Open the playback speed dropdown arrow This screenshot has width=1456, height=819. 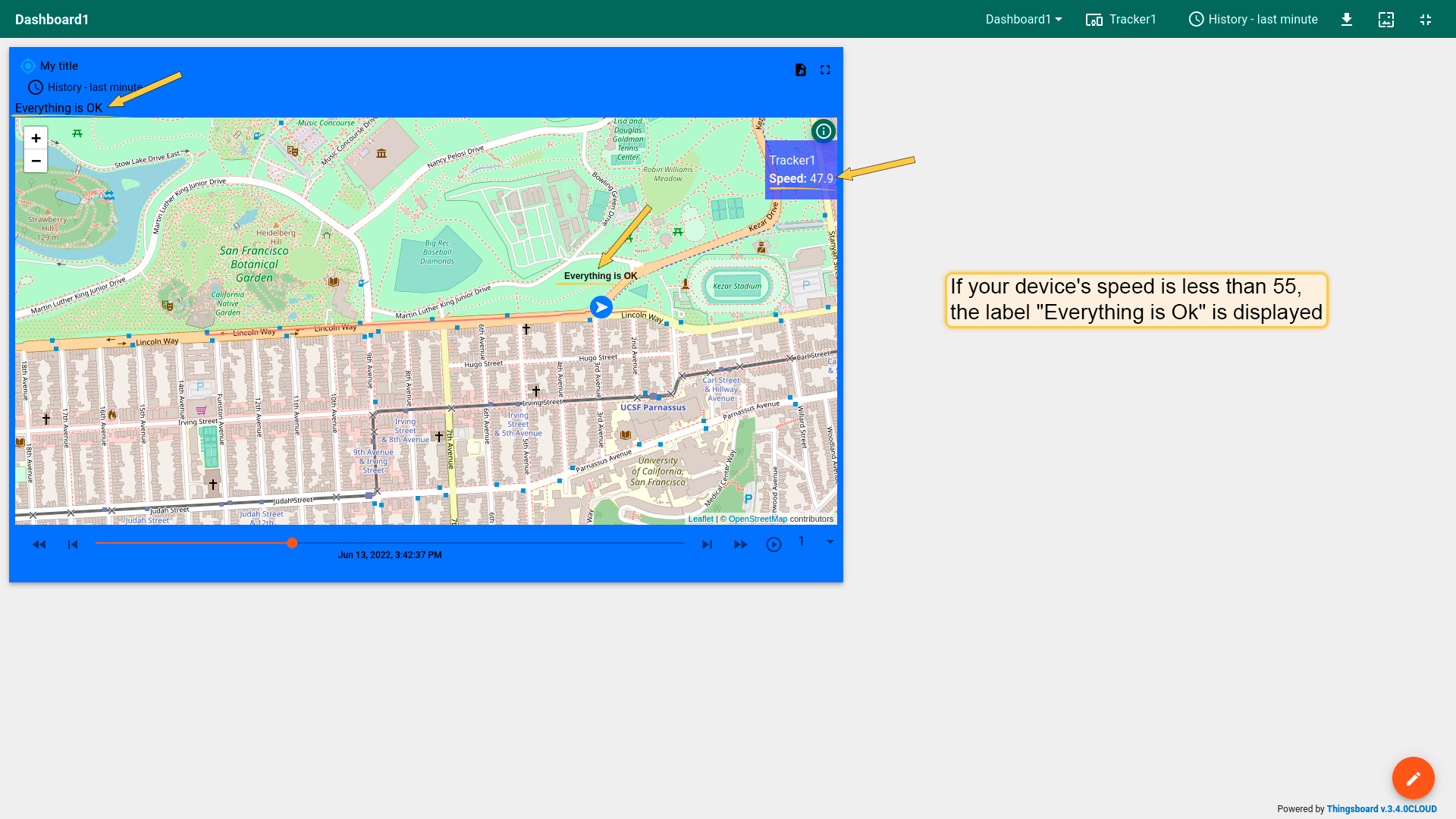point(830,541)
